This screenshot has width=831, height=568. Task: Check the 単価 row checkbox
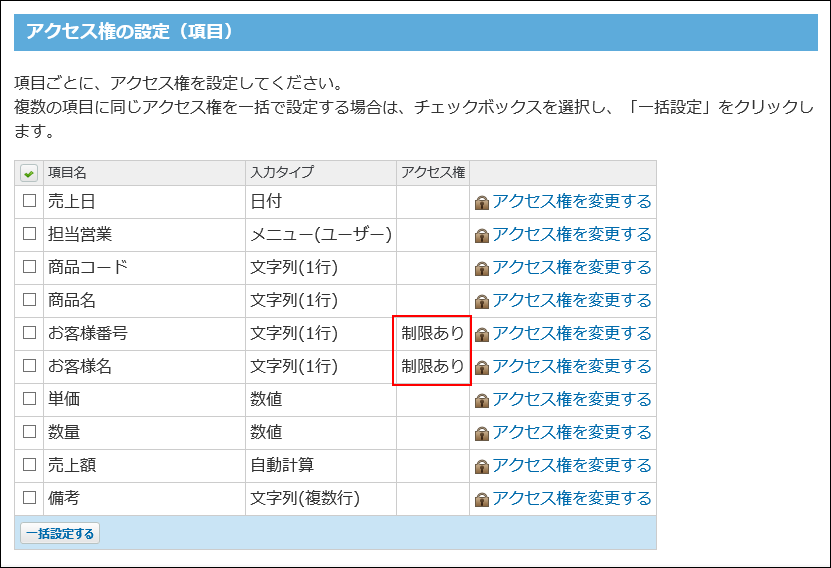coord(29,398)
